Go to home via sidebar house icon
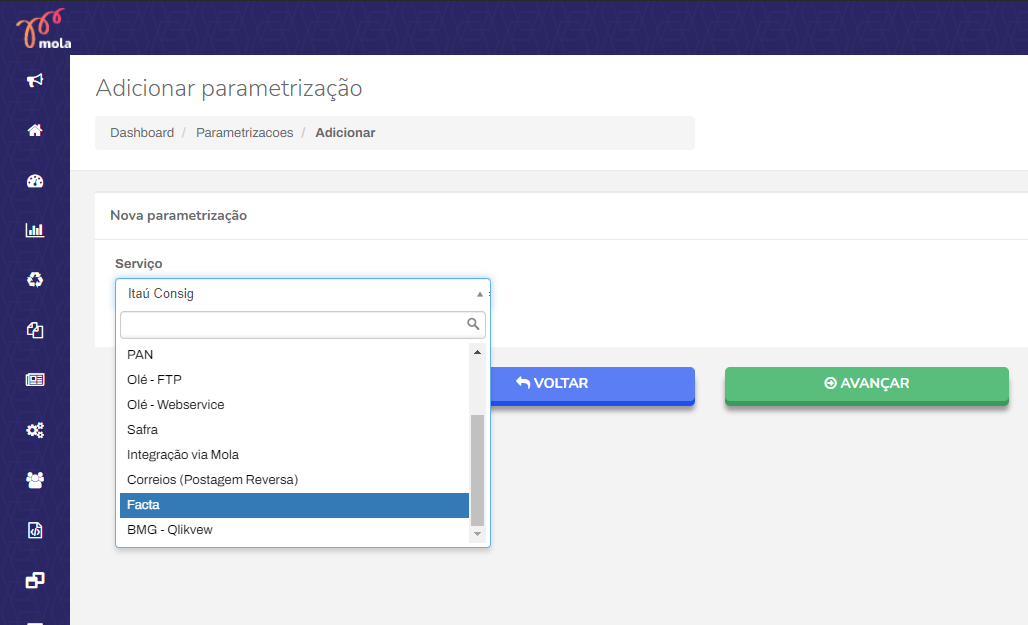This screenshot has width=1028, height=625. [x=35, y=130]
